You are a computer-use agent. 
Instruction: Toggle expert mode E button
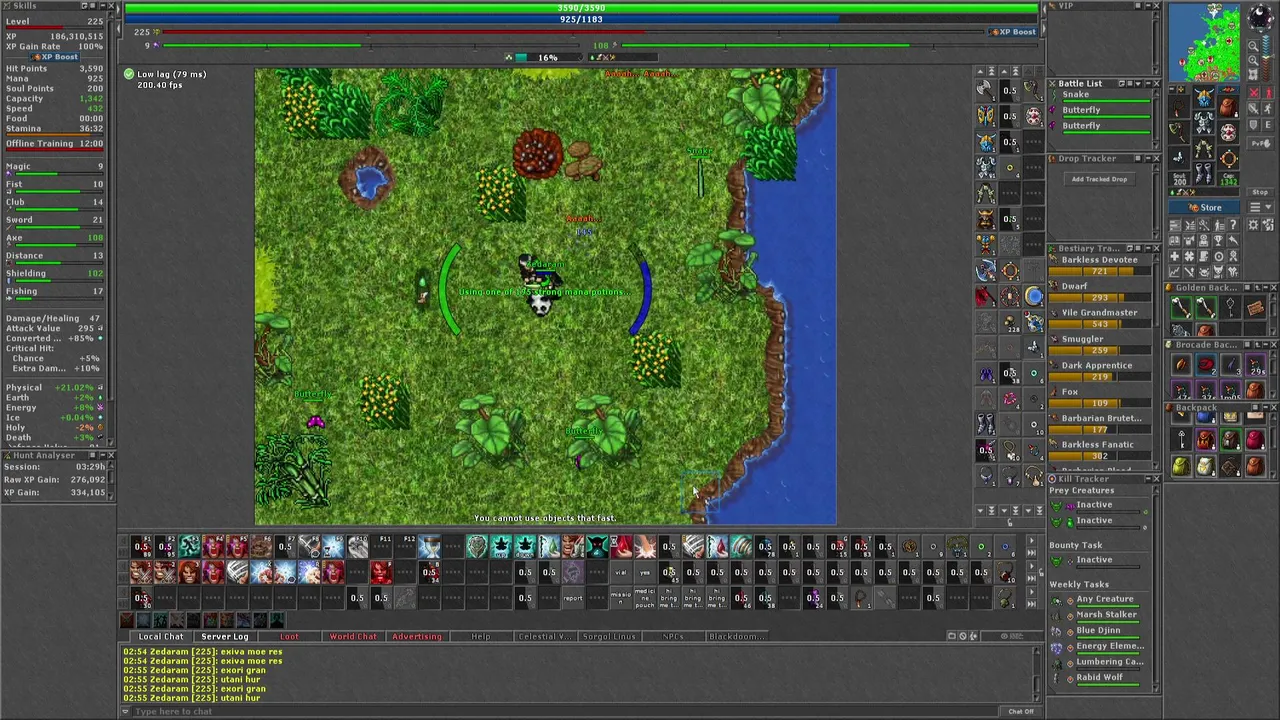pyautogui.click(x=1268, y=125)
